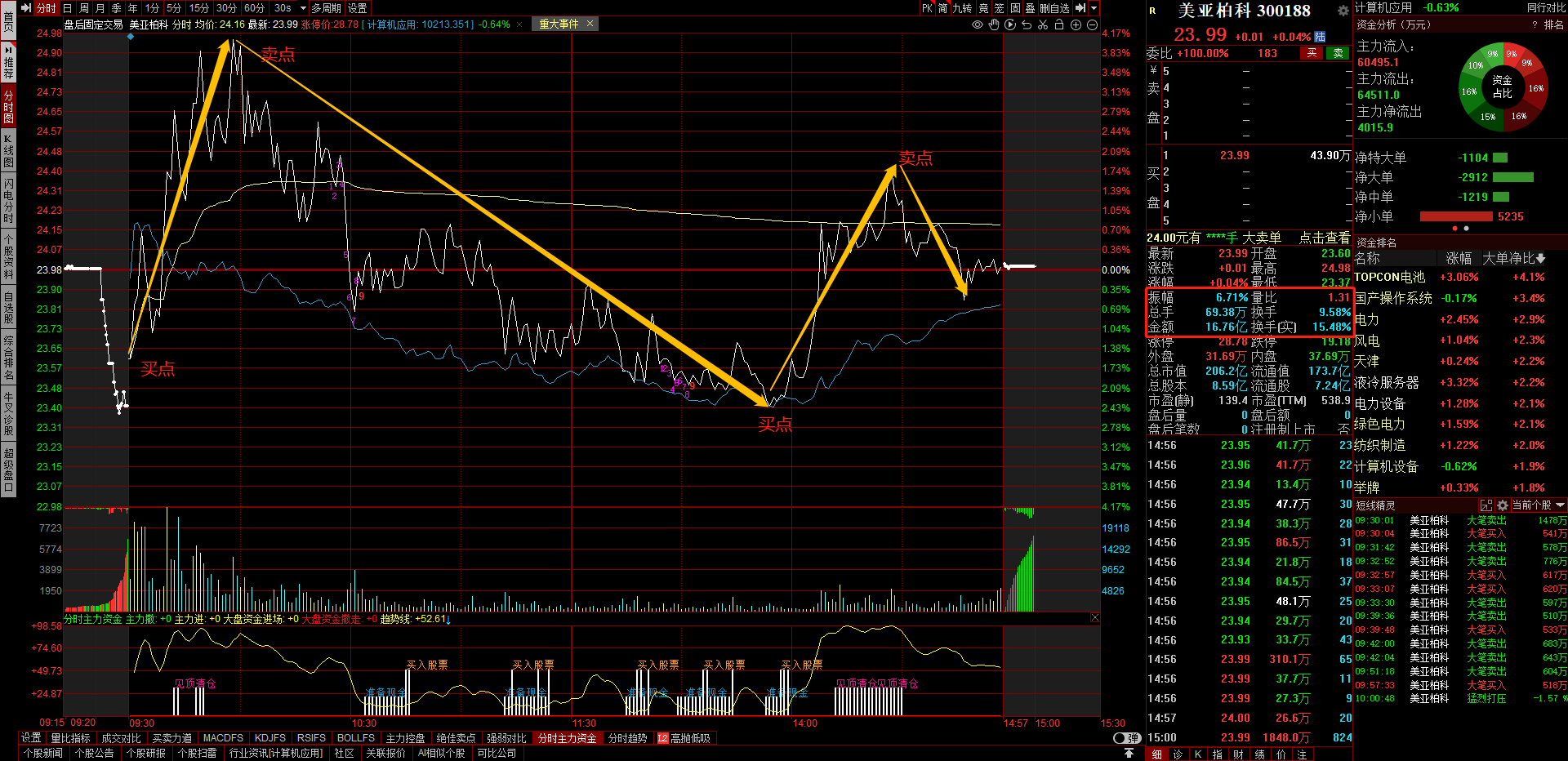
Task: Click the 固 fixed icon
Action: (x=1015, y=8)
